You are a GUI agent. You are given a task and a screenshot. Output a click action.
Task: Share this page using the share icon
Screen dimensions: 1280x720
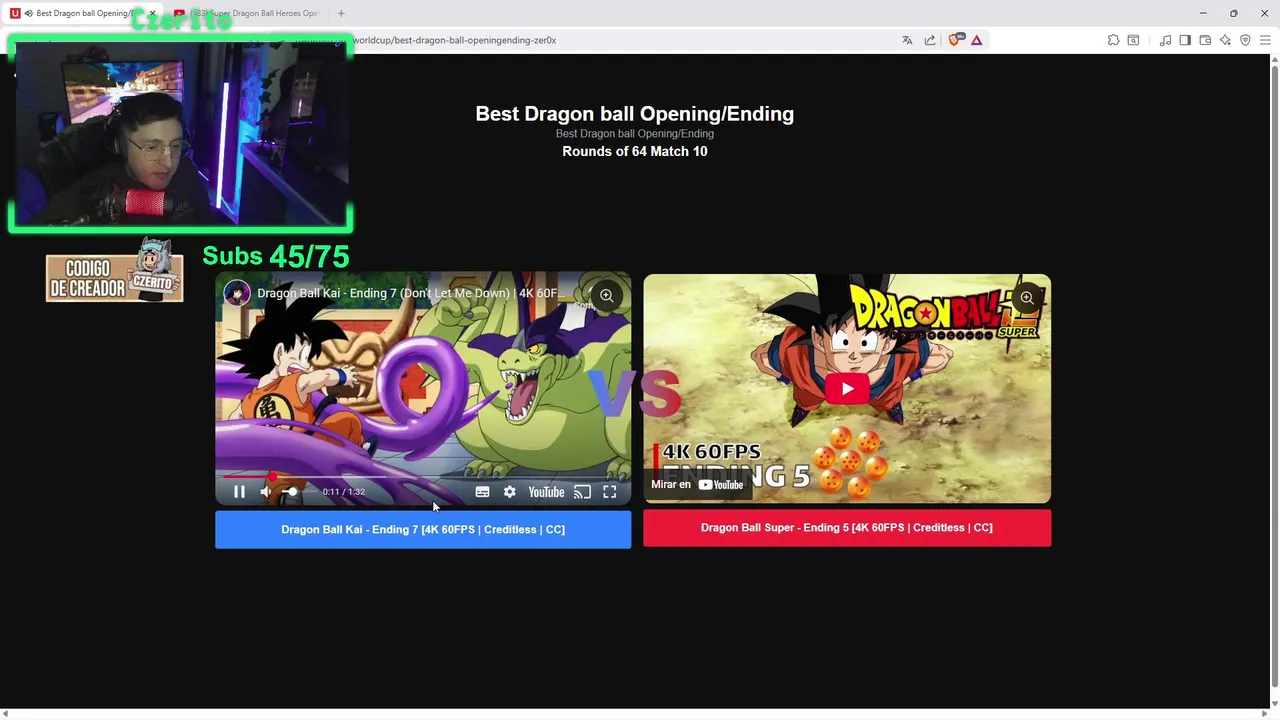tap(930, 40)
